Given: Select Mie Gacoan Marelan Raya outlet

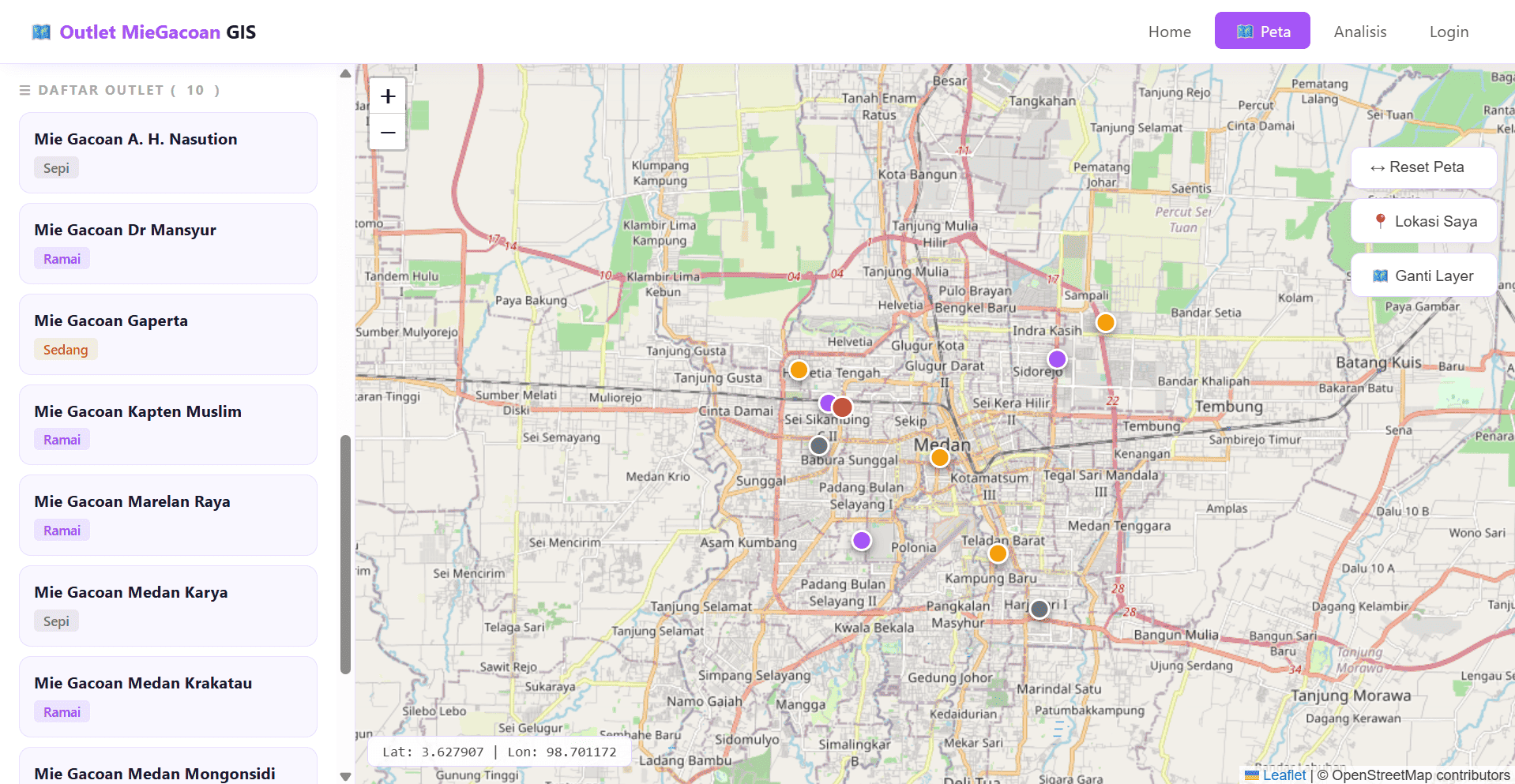Looking at the screenshot, I should click(168, 516).
